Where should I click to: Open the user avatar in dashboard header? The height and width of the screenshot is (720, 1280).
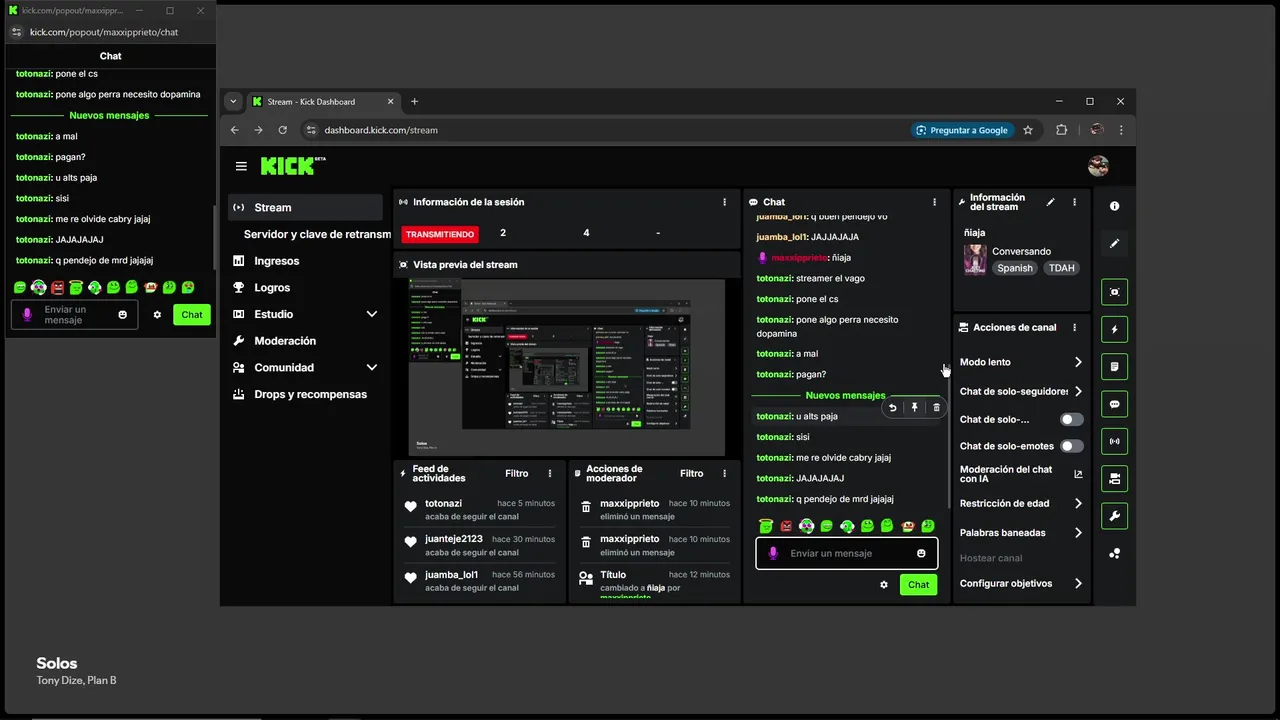[x=1098, y=166]
